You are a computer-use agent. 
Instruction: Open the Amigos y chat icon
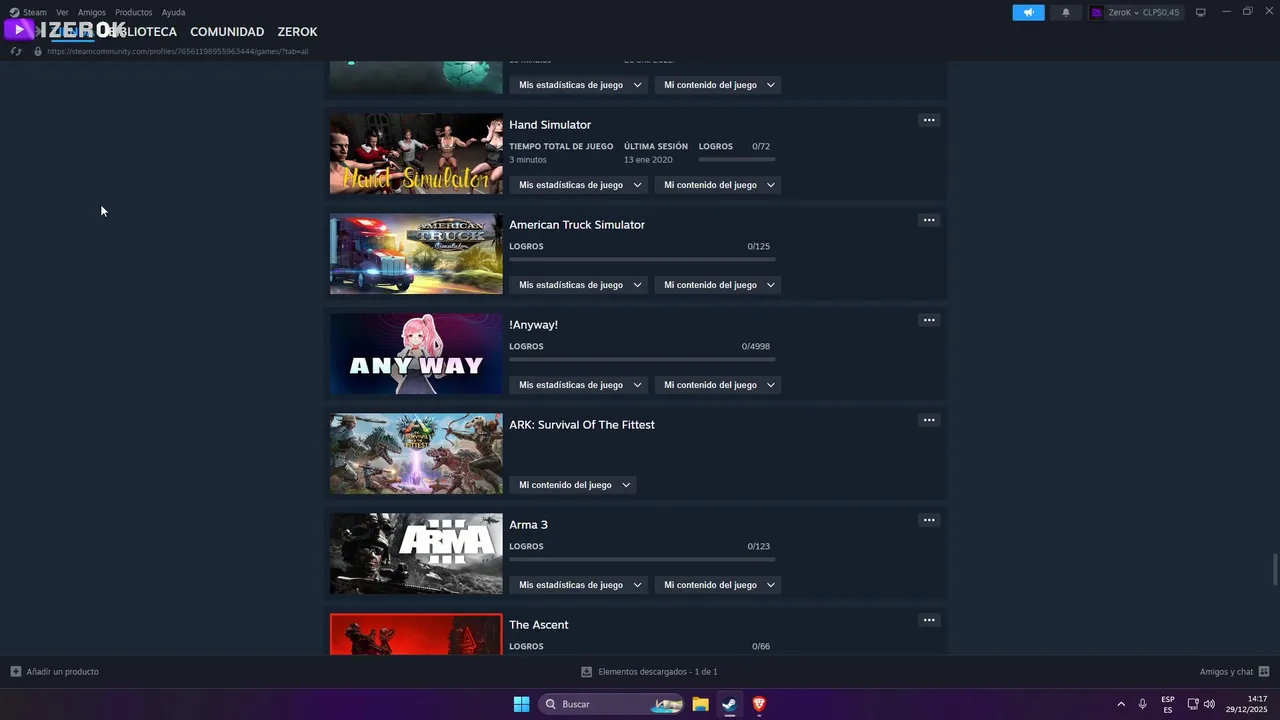1264,671
